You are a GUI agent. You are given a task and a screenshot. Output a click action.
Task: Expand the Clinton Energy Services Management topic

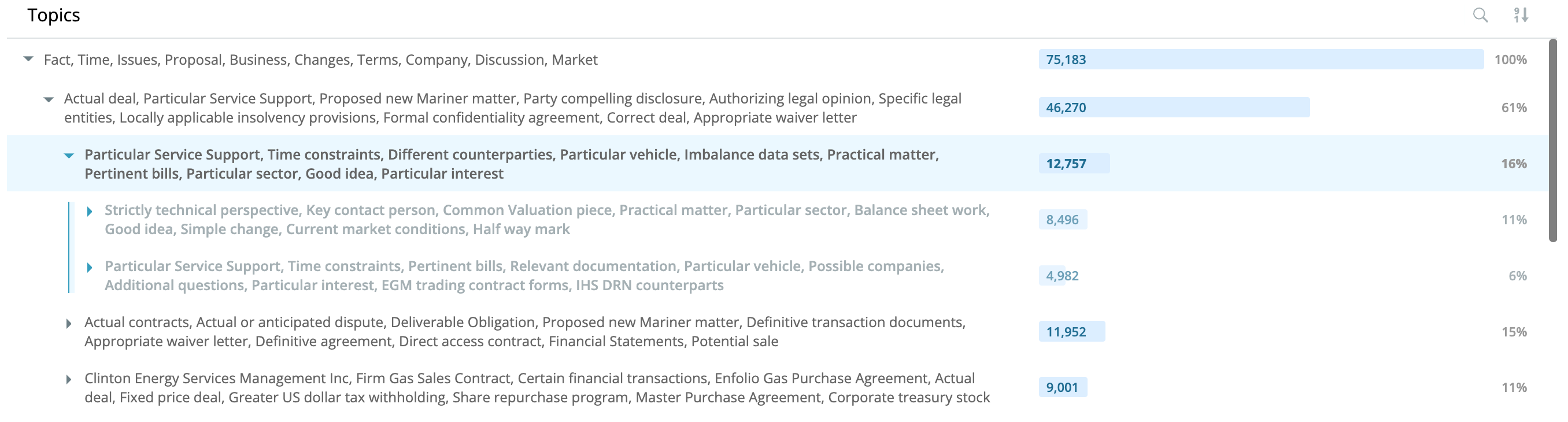click(69, 379)
